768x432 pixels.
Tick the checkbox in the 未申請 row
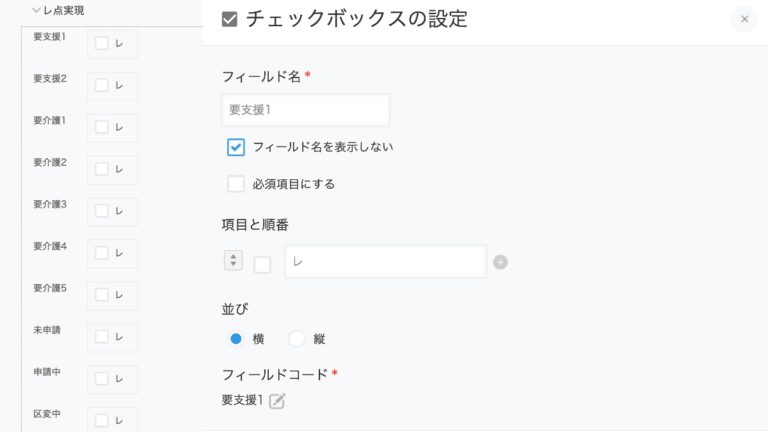[102, 336]
